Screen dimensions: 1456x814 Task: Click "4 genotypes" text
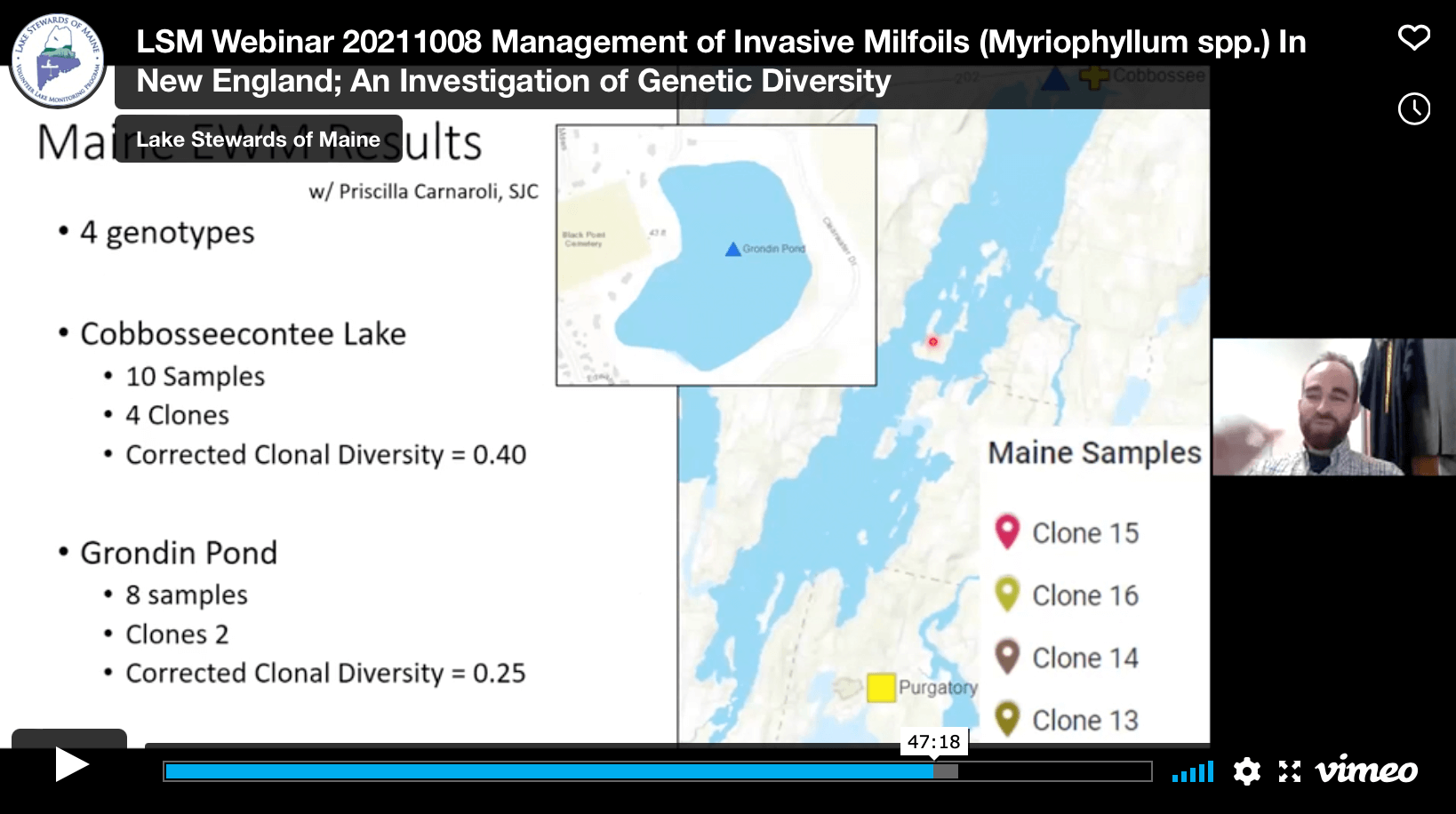point(167,233)
